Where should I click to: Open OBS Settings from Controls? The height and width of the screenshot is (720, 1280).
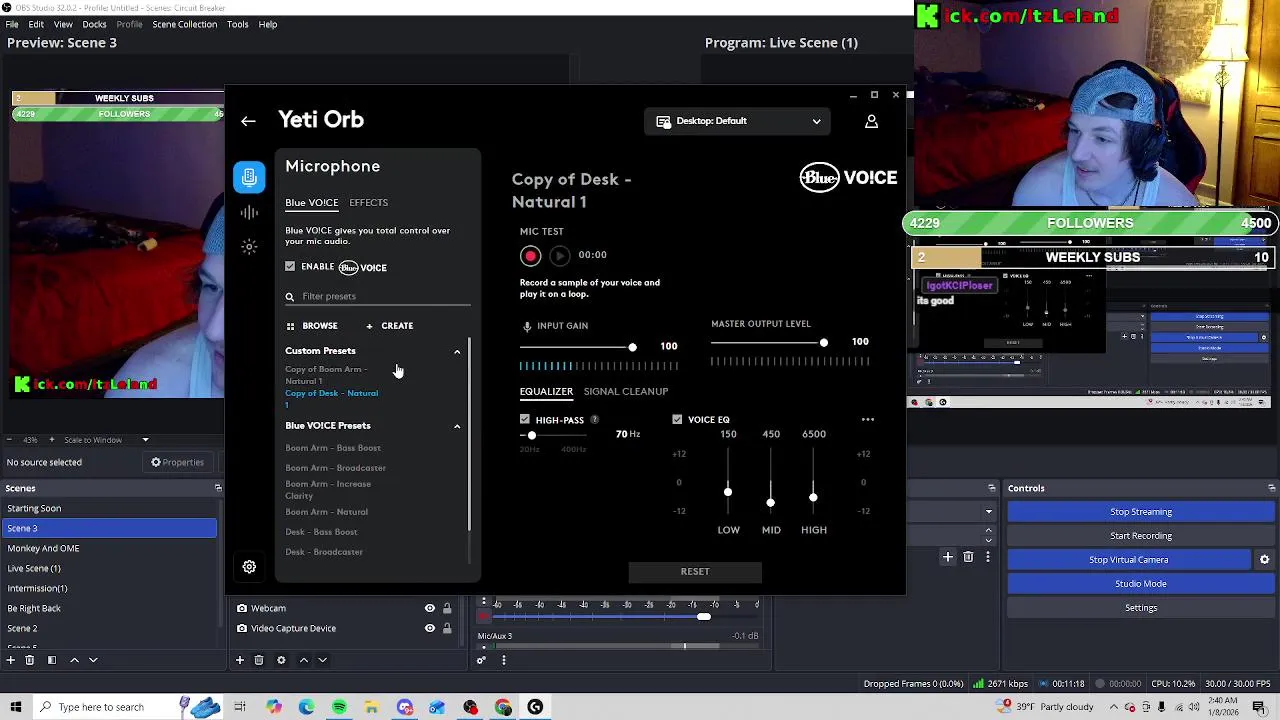click(1141, 608)
